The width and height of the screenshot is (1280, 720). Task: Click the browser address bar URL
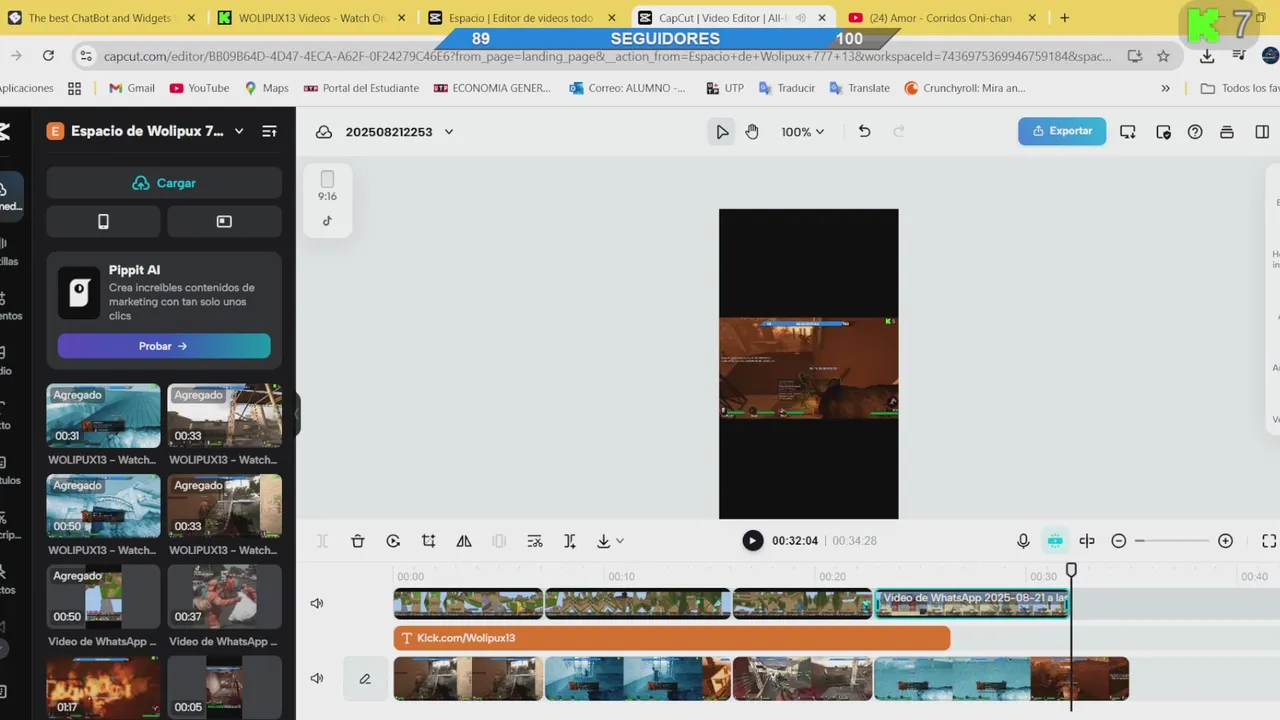[607, 57]
